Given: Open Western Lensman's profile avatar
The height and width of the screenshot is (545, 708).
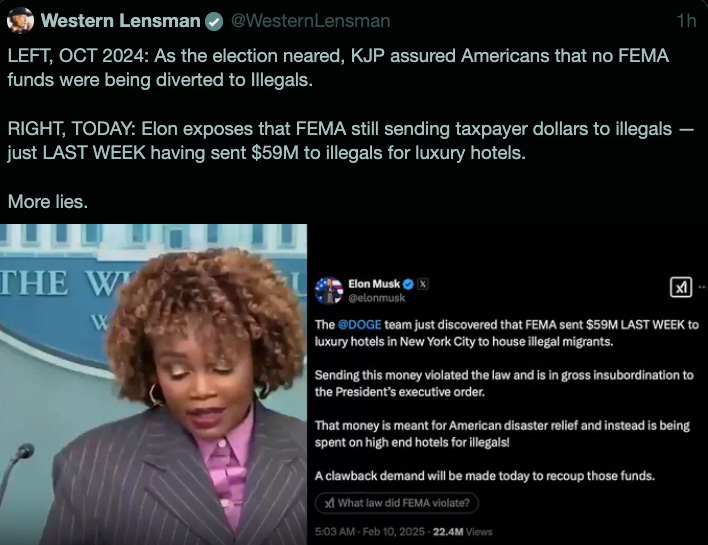Looking at the screenshot, I should [20, 20].
